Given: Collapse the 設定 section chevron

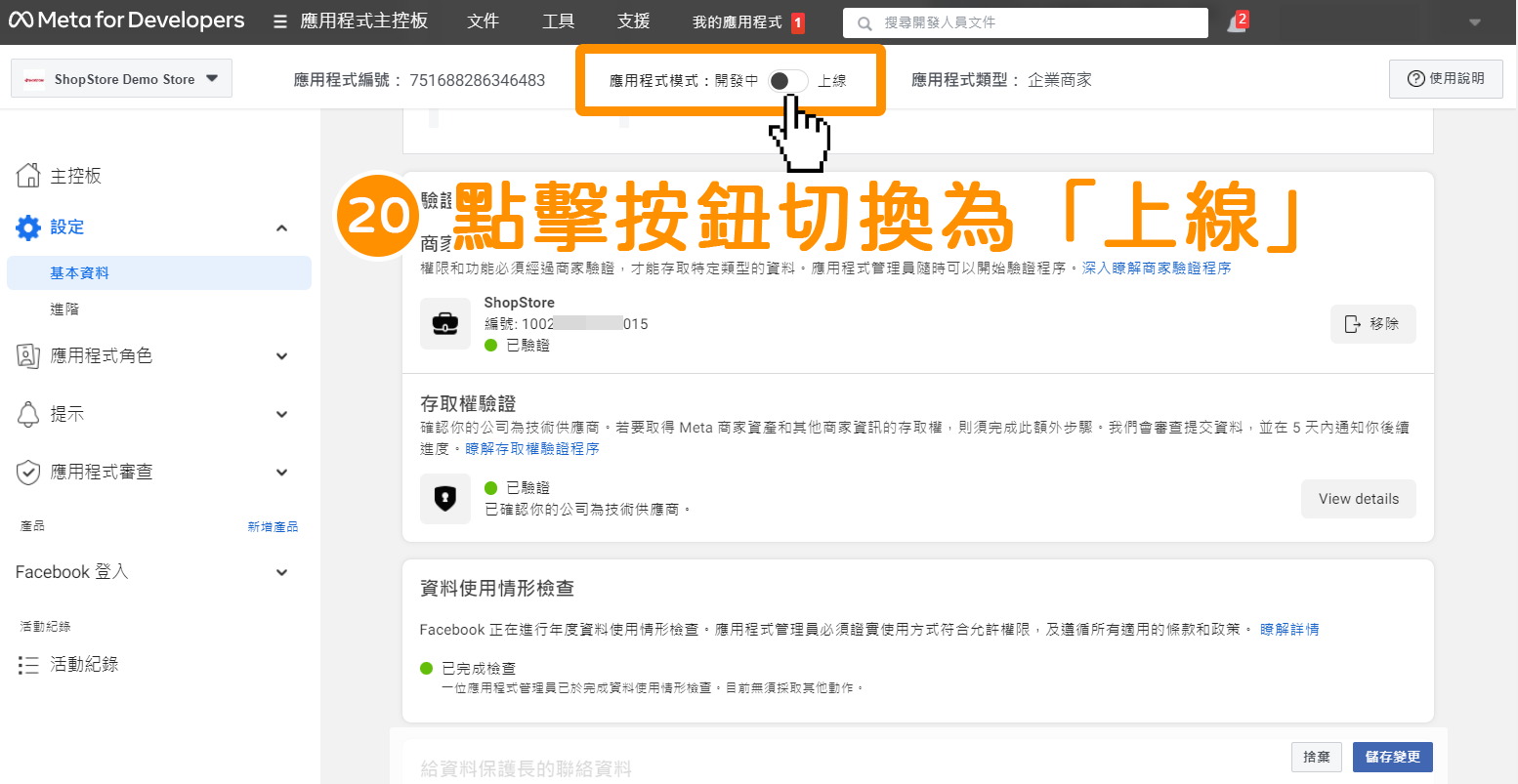Looking at the screenshot, I should (x=282, y=228).
